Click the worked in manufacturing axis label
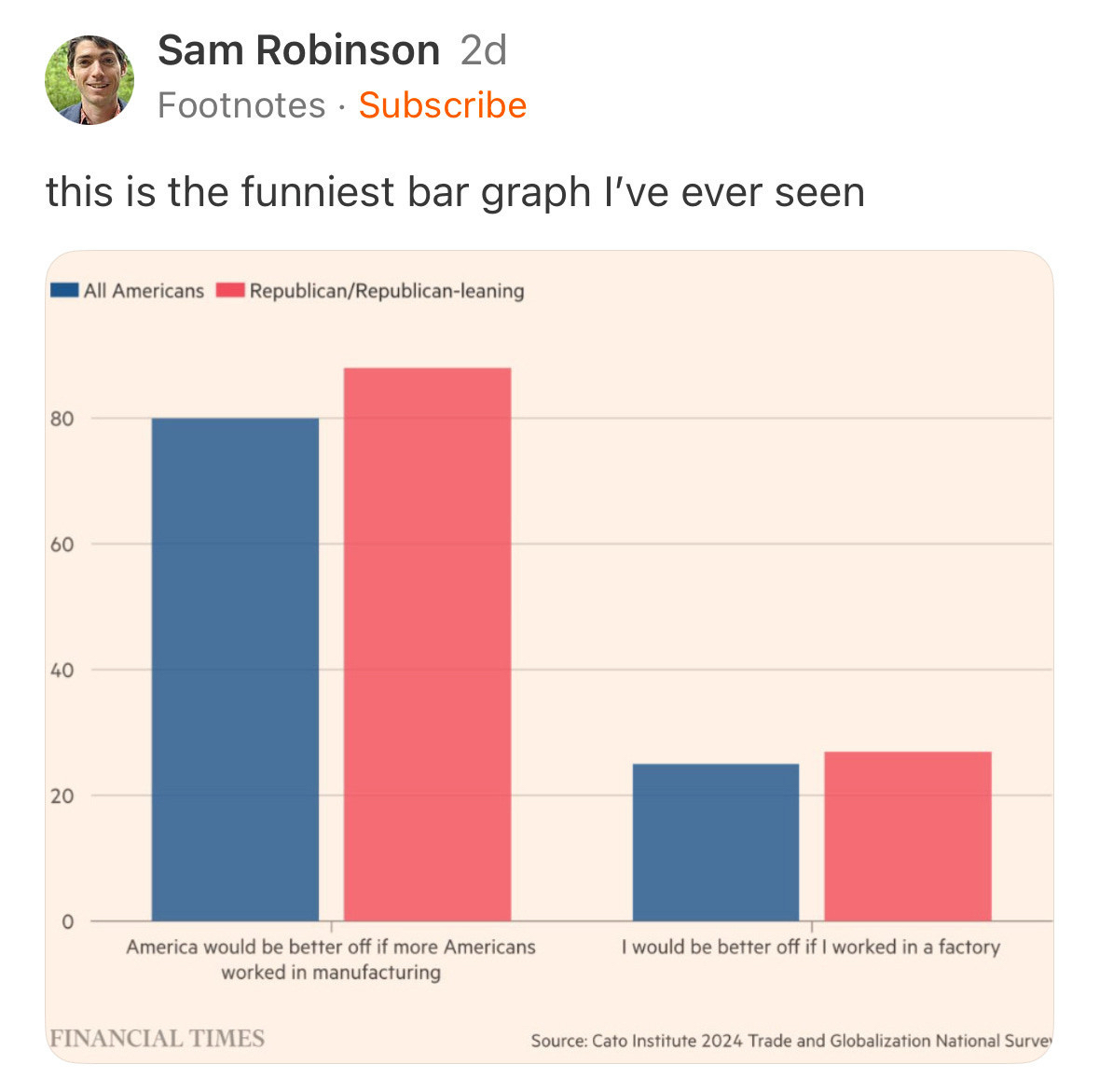 pyautogui.click(x=331, y=960)
